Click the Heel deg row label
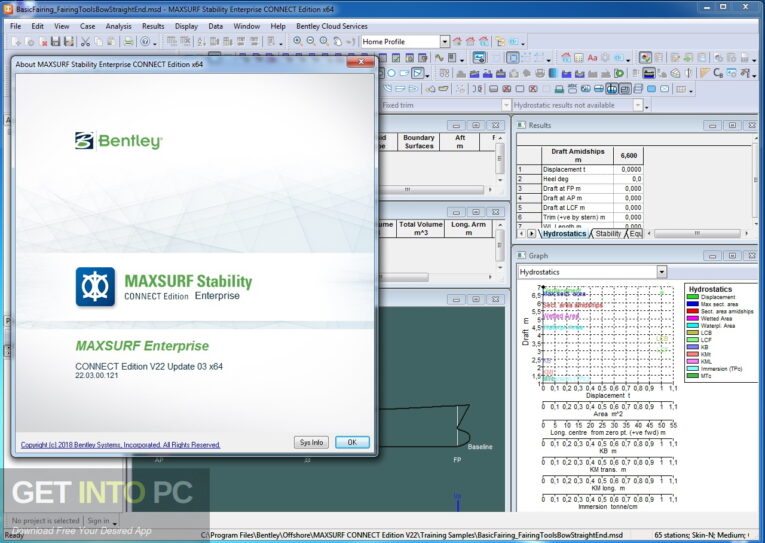The height and width of the screenshot is (543, 765). 577,179
